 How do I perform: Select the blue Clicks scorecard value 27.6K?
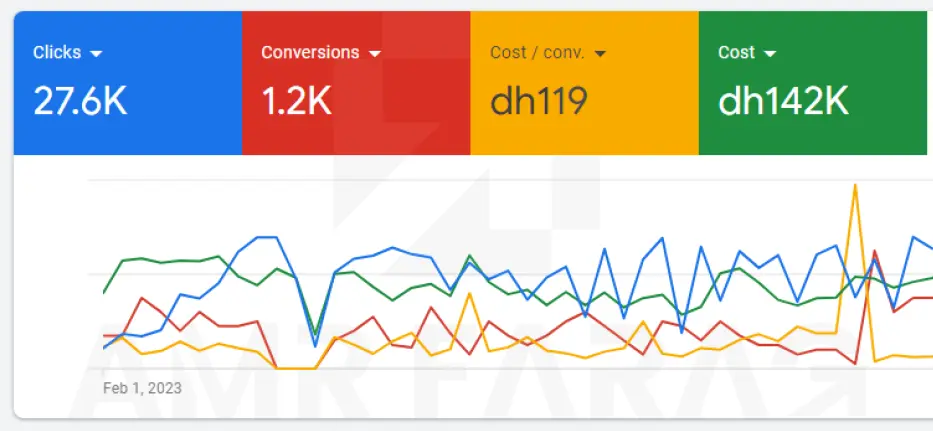(80, 101)
